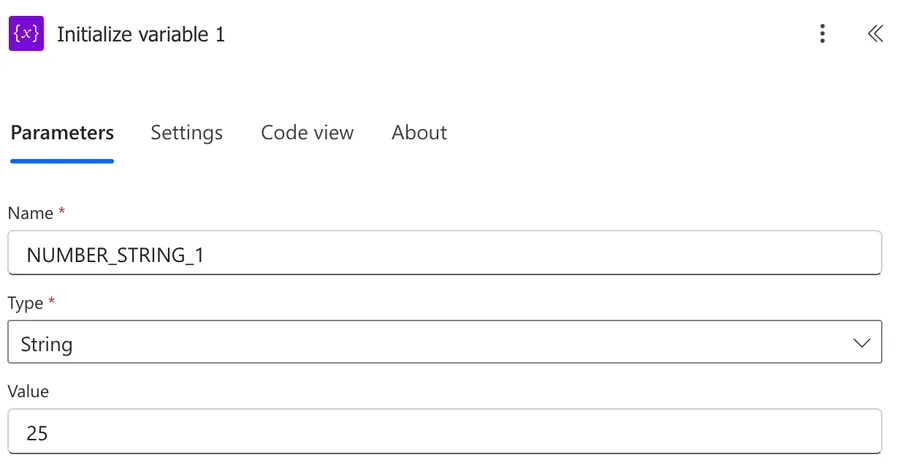Open the three-dot more options menu
900x473 pixels.
point(822,34)
